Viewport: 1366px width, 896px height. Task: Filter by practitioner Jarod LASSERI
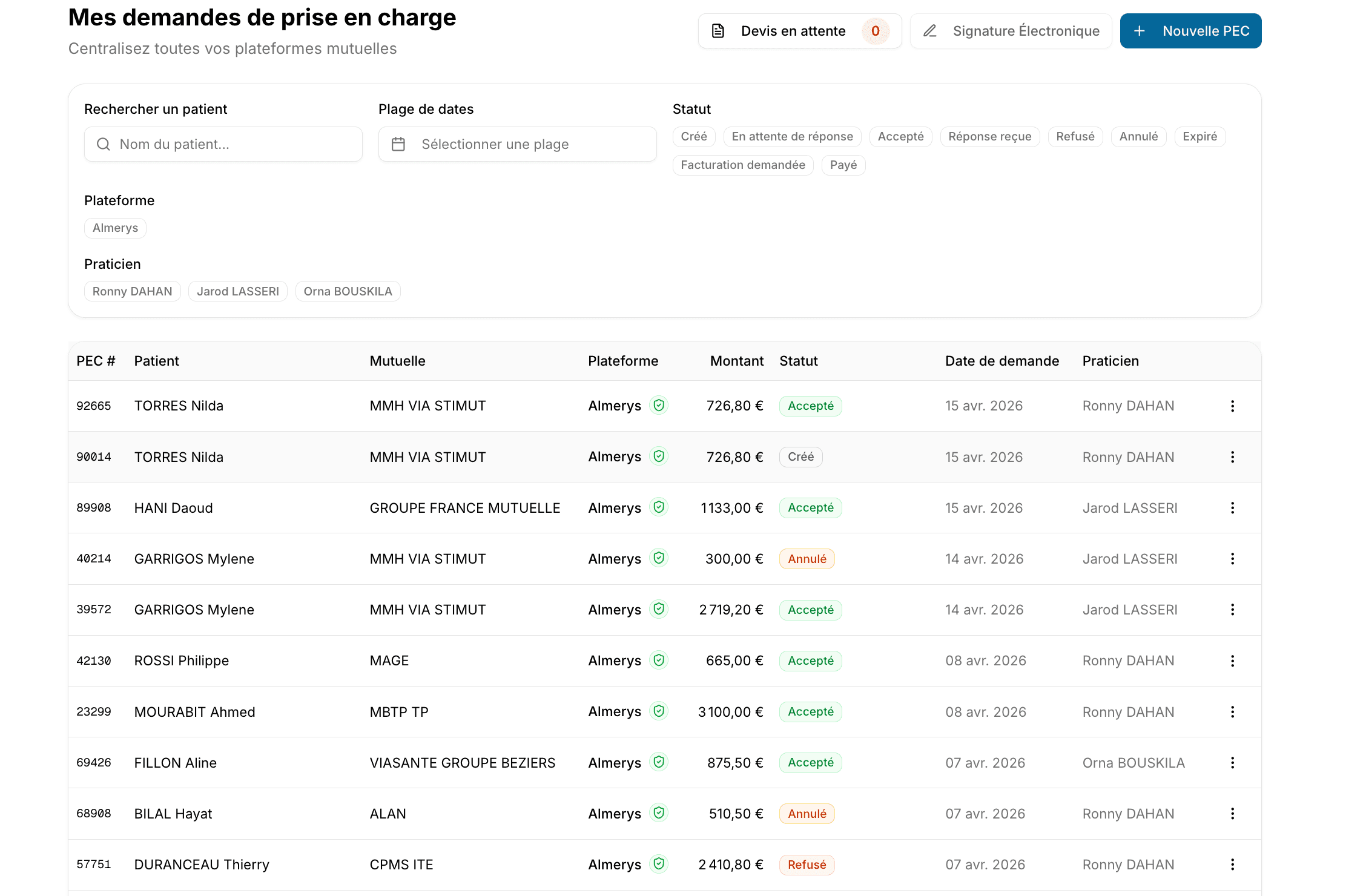tap(237, 291)
